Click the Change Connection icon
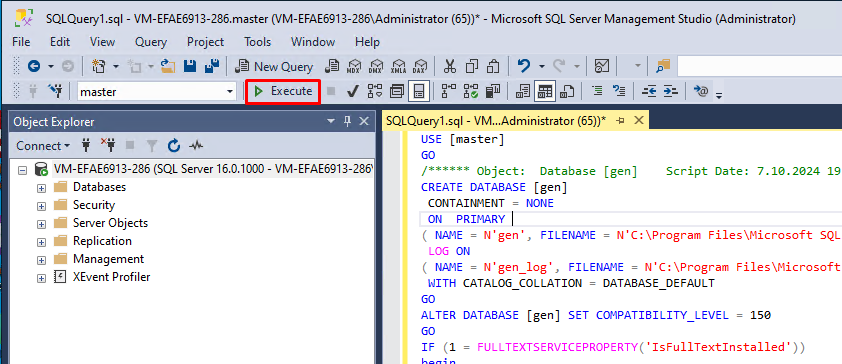Screen dimensions: 842x364 pyautogui.click(x=55, y=92)
